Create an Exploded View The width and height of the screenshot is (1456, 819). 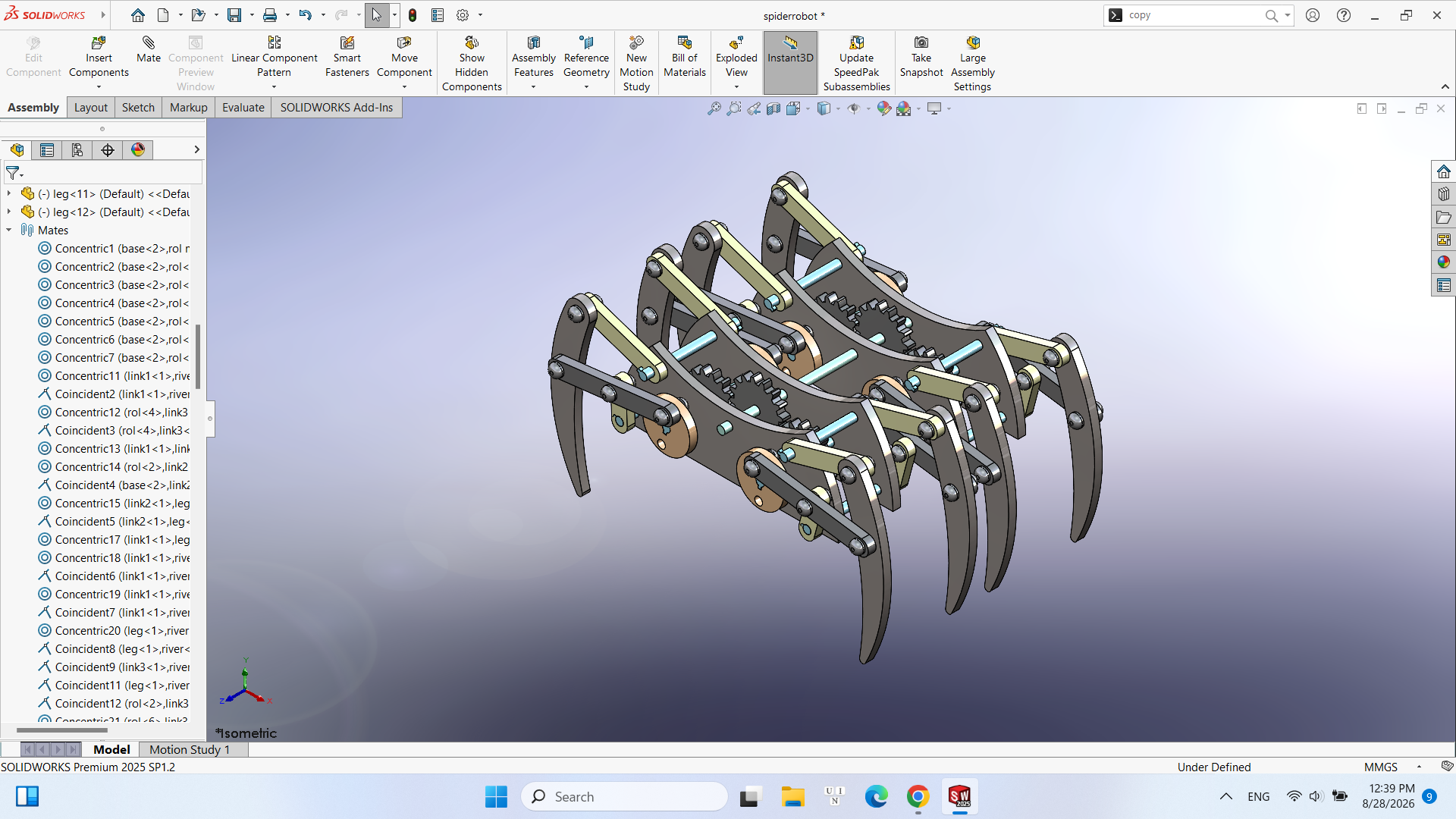[736, 57]
